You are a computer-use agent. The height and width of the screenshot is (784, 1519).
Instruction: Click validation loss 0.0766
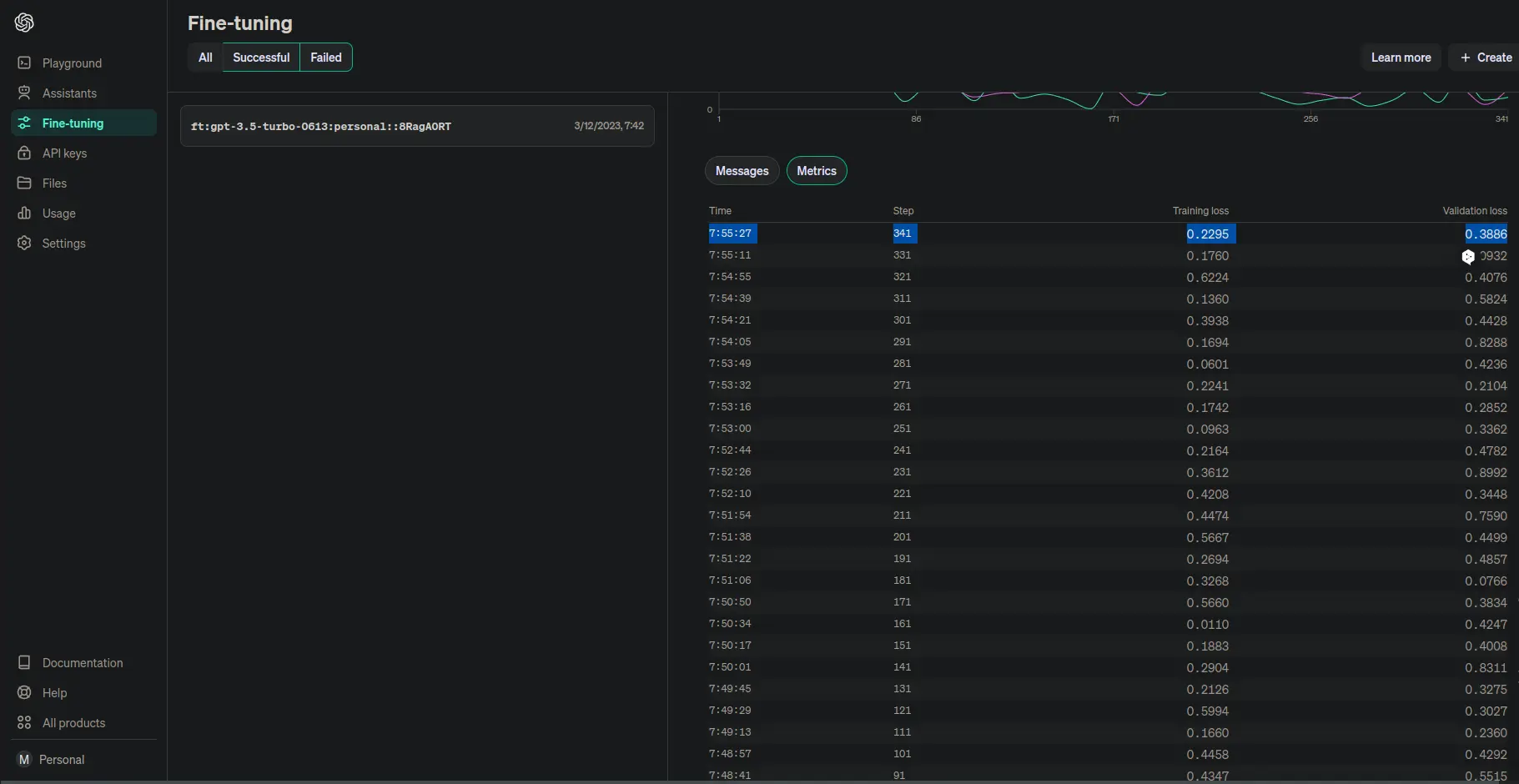coord(1486,581)
